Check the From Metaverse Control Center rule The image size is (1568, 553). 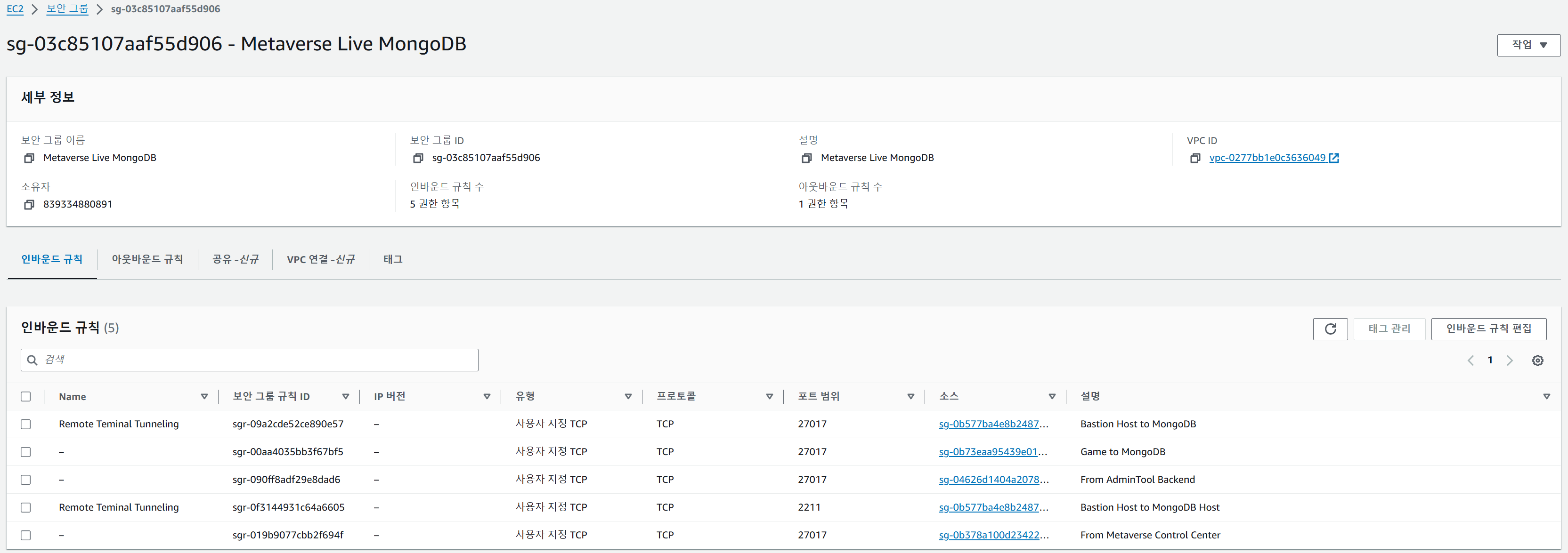[x=25, y=536]
